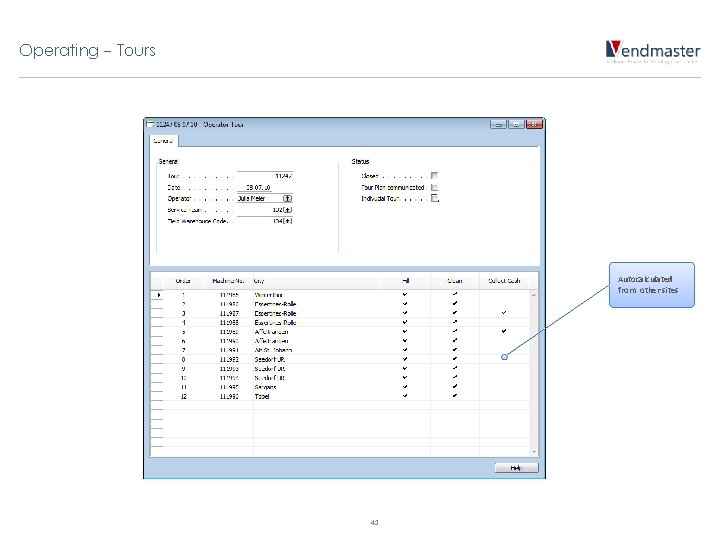The height and width of the screenshot is (540, 720).
Task: Click the Fill column header
Action: click(x=405, y=281)
